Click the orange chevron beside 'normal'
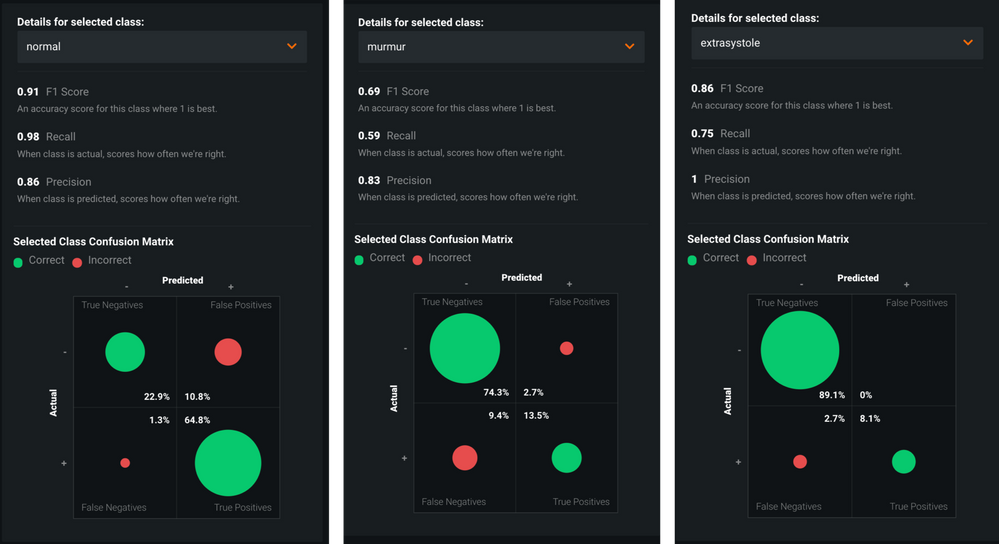The image size is (999, 544). (292, 46)
